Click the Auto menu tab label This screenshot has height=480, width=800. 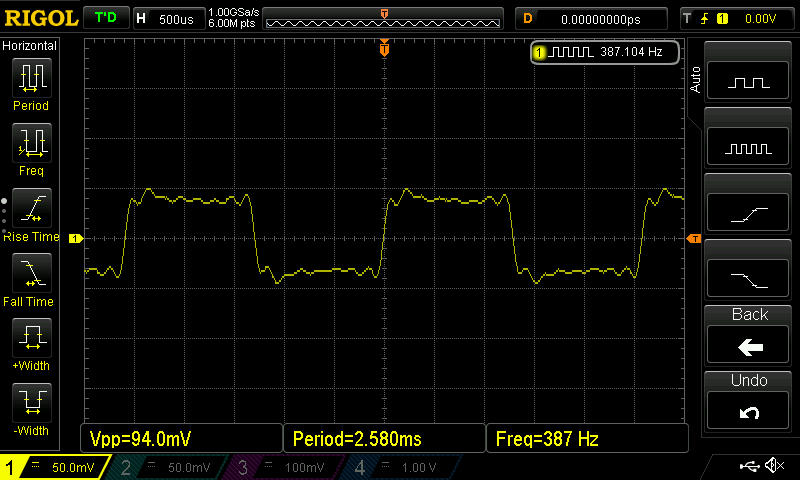click(695, 80)
